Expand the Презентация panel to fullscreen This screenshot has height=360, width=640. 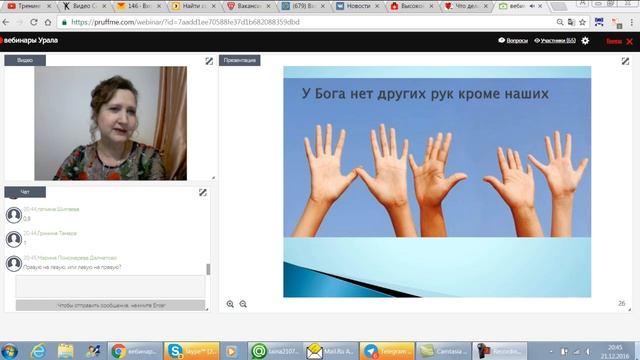click(x=625, y=61)
